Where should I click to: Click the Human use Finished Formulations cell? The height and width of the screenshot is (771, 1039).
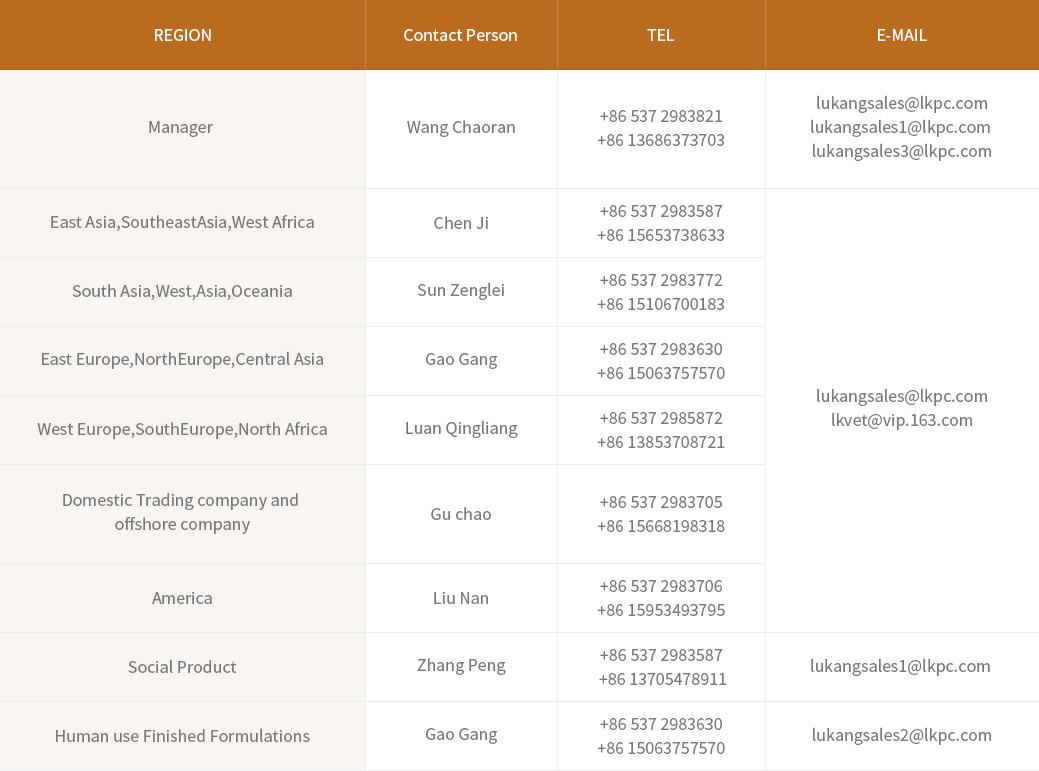(182, 736)
